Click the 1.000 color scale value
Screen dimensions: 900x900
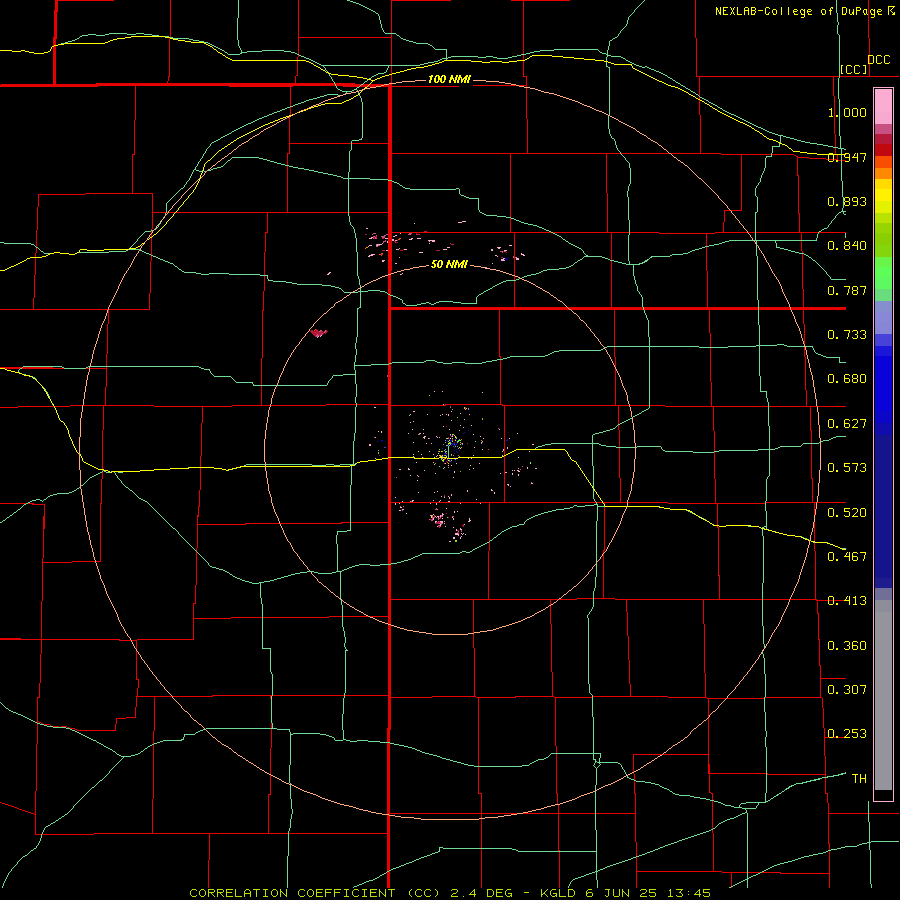(x=847, y=112)
